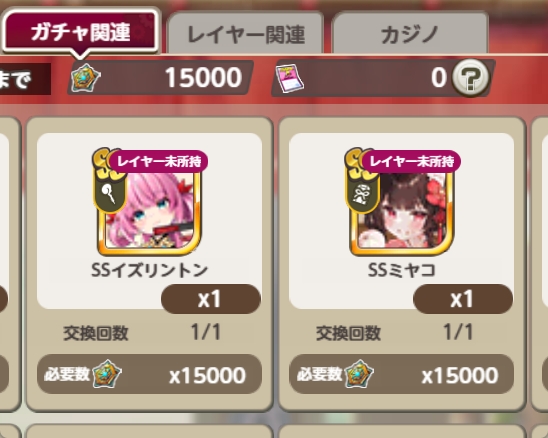The width and height of the screenshot is (548, 438).
Task: Click the レイヤー未所持 label on ミヤコ
Action: point(411,161)
